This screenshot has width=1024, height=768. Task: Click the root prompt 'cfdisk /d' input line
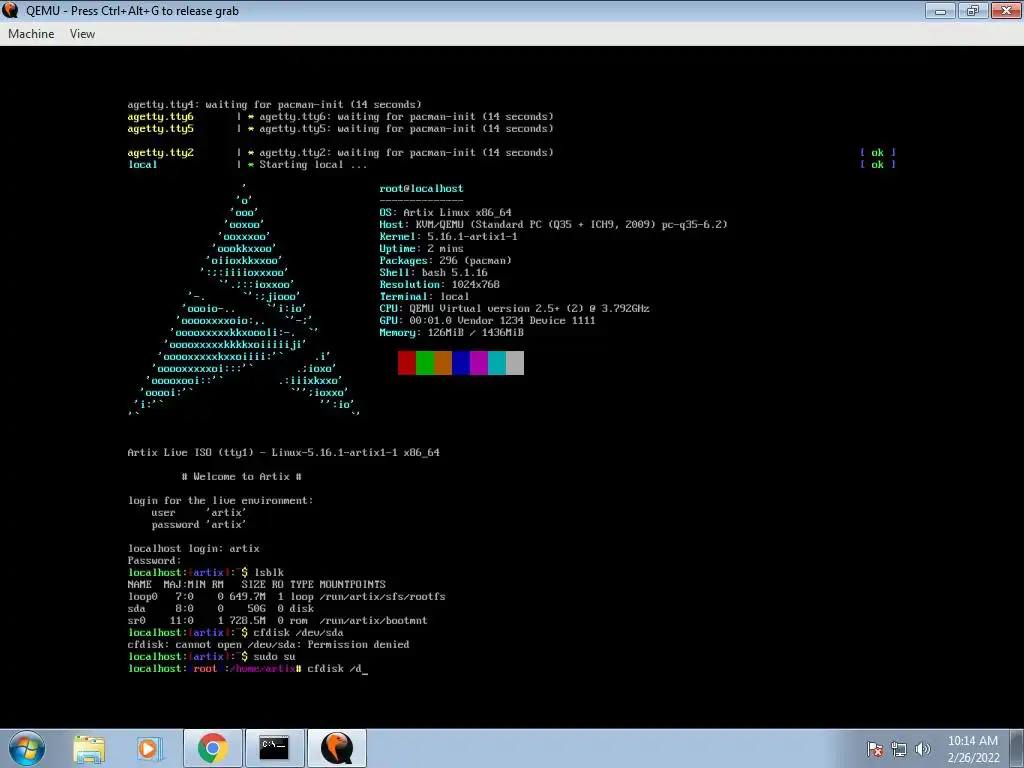(x=248, y=669)
